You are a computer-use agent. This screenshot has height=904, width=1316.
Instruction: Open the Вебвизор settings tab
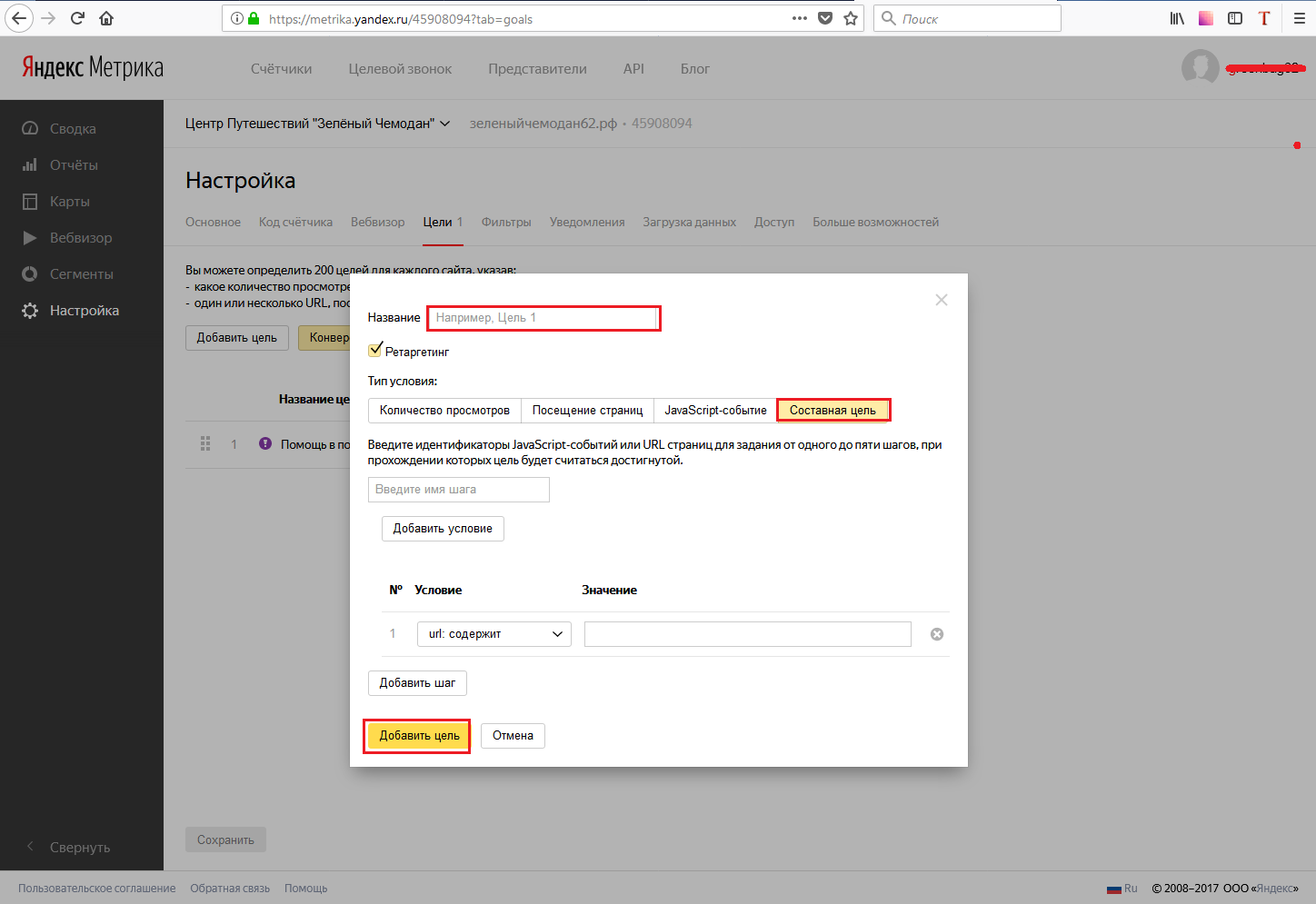click(x=378, y=222)
